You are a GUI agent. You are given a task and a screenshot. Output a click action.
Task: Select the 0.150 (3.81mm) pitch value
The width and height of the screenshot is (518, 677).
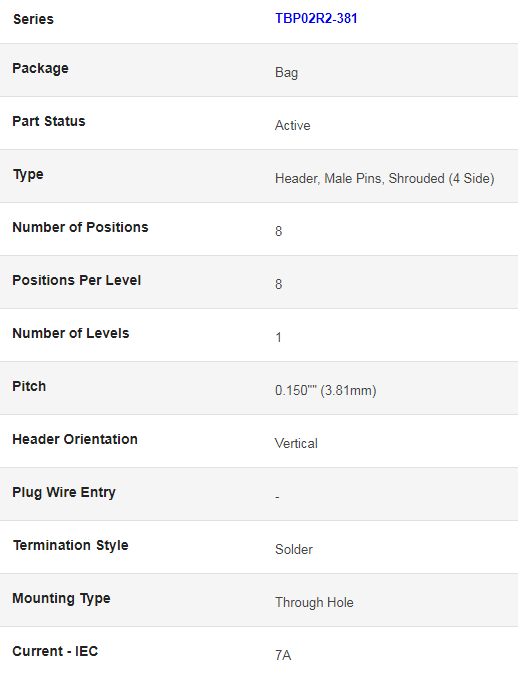tap(325, 390)
